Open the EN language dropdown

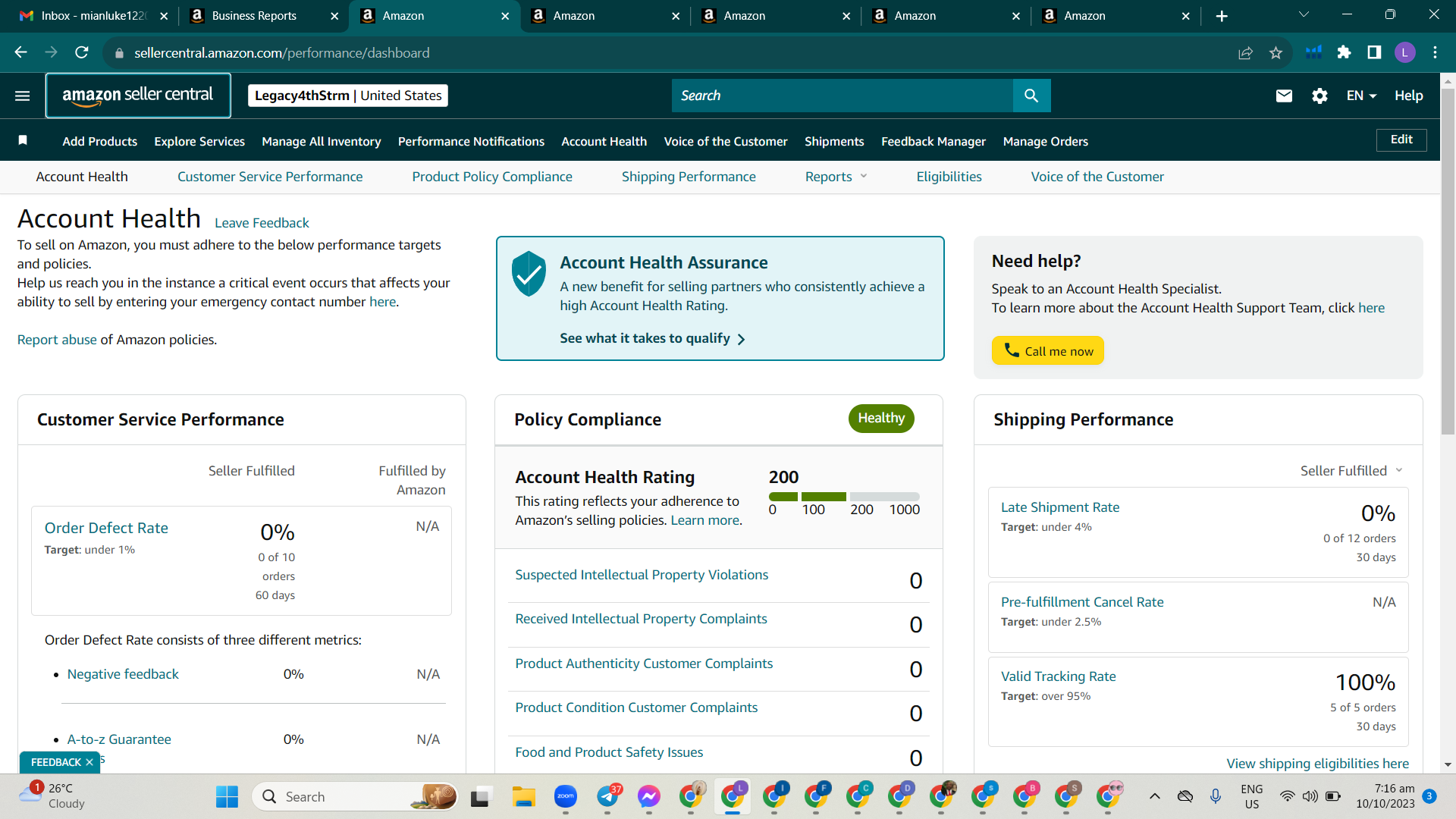click(1361, 96)
